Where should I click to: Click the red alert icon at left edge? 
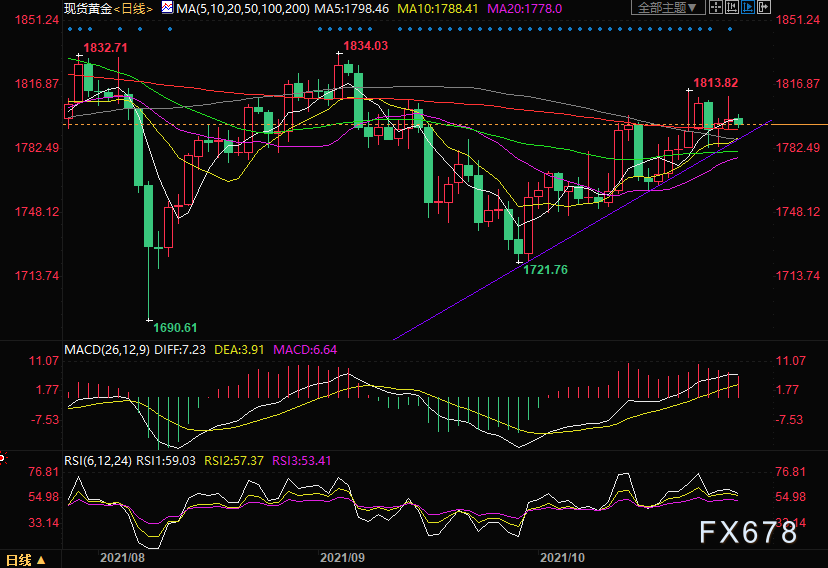(x=3, y=458)
